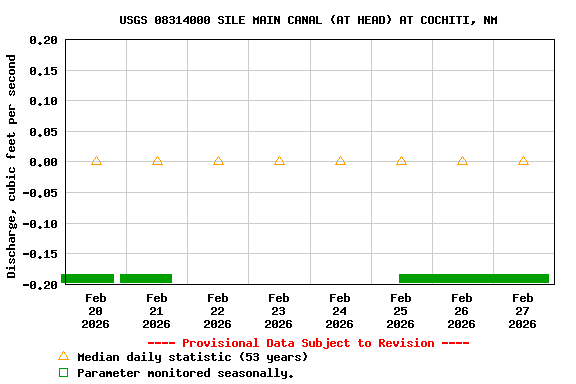Click the Parameter monitored seasonally legend text

click(x=186, y=373)
